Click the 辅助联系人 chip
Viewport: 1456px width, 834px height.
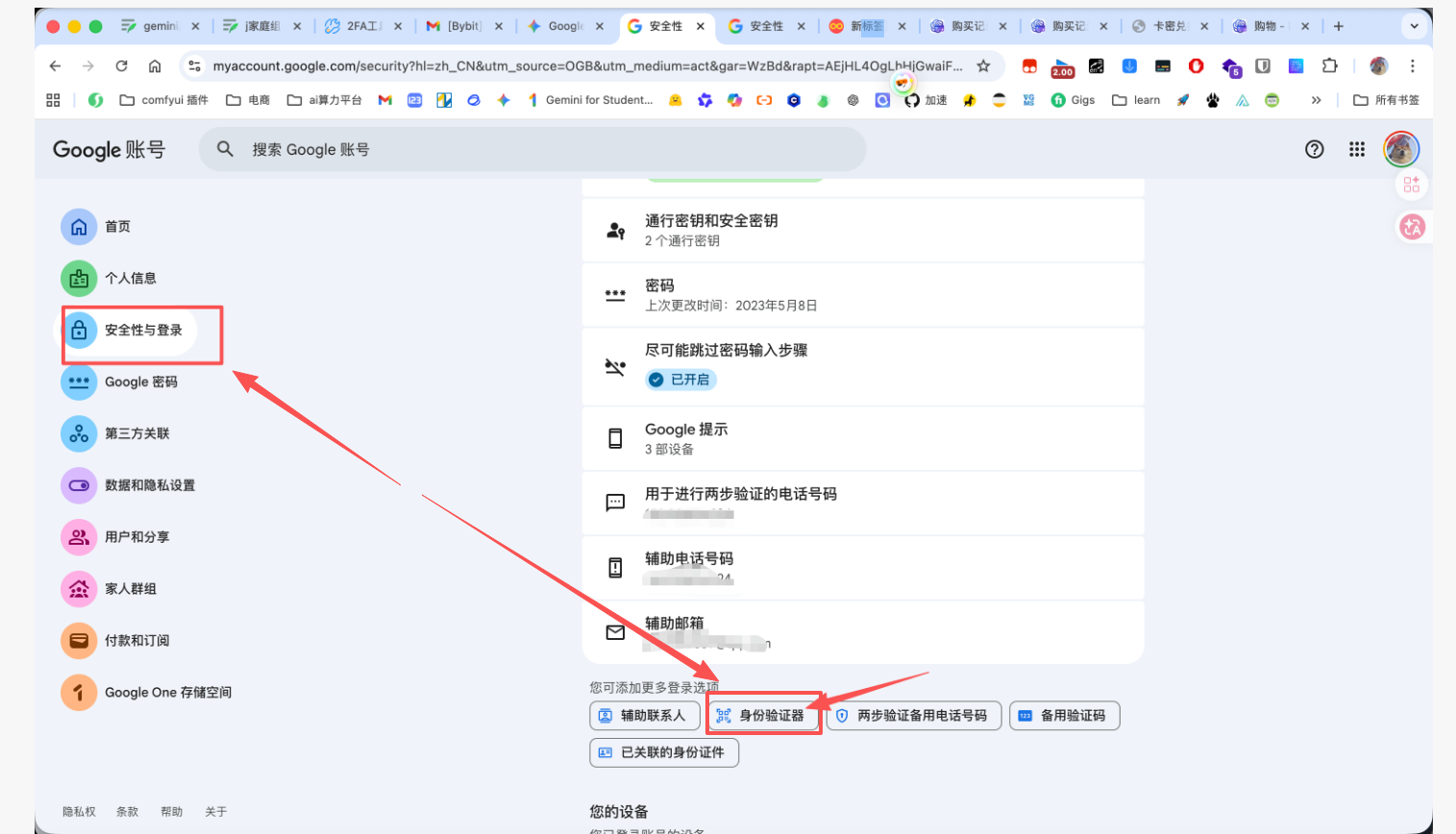644,716
